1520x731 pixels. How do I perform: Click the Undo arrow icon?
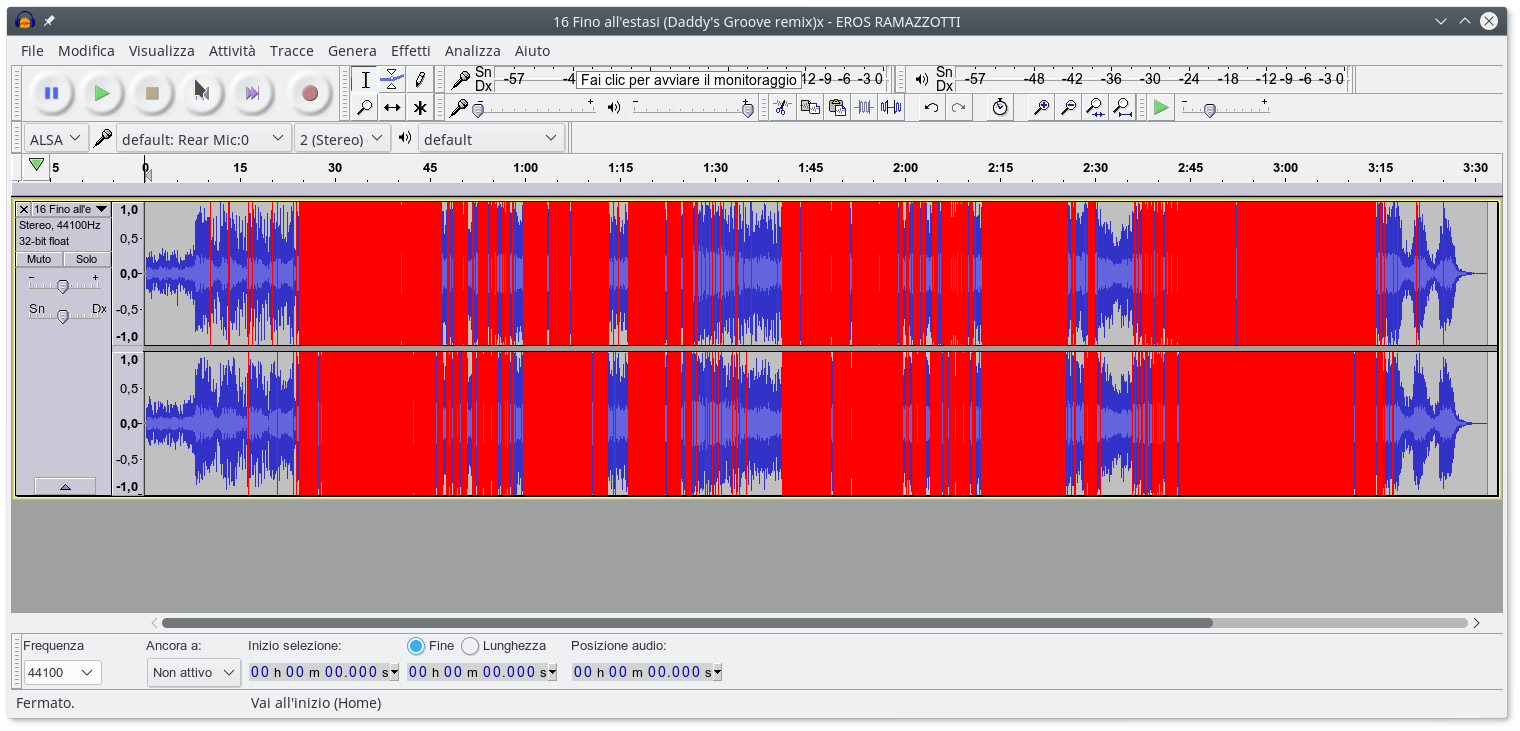pos(932,107)
